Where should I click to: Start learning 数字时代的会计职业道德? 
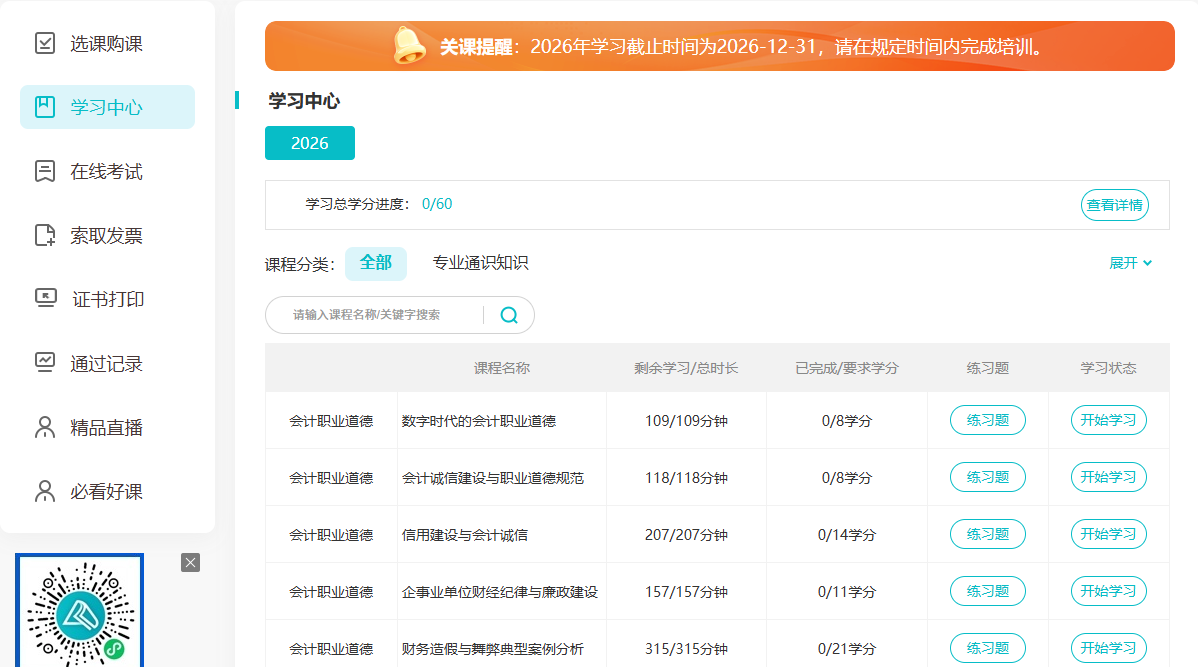coord(1108,420)
